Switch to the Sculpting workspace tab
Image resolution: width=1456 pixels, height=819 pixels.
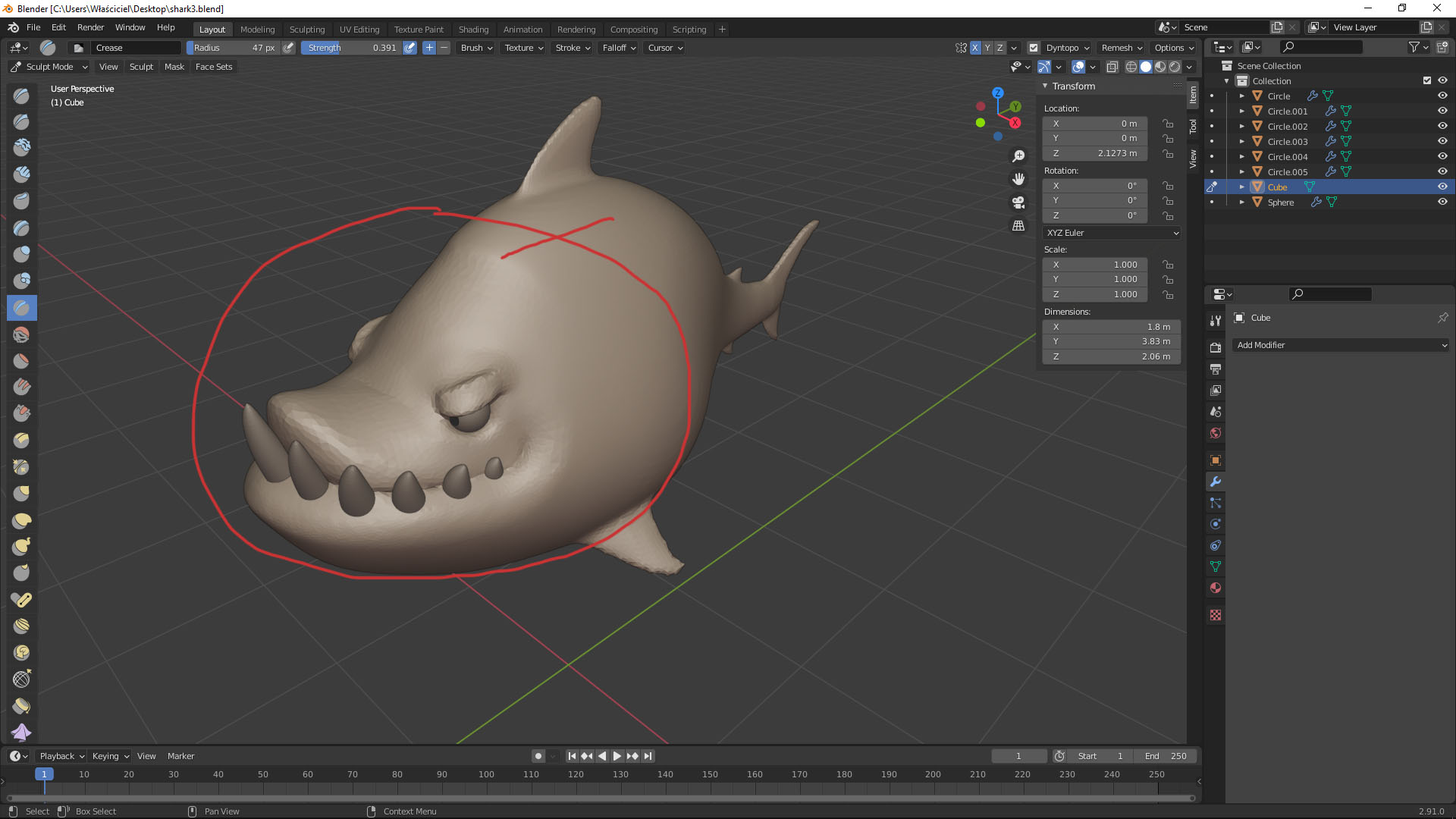(306, 29)
